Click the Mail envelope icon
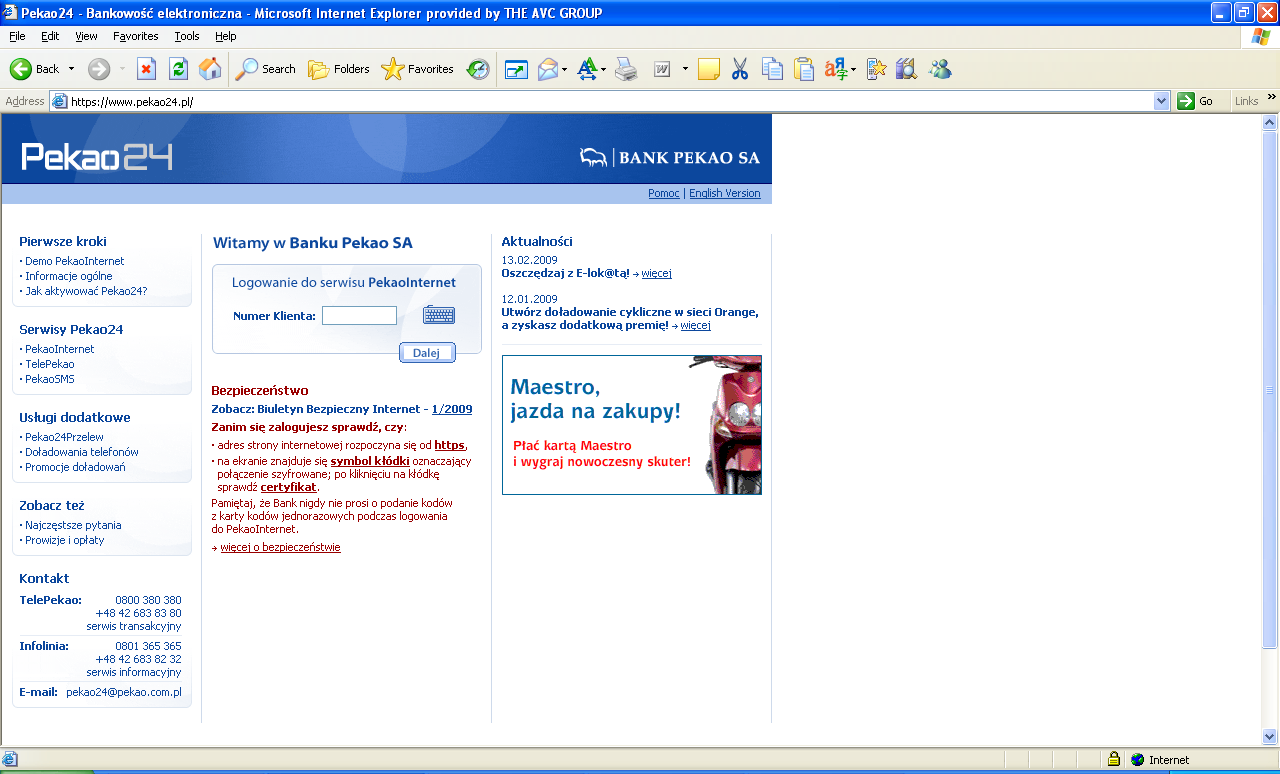 pyautogui.click(x=548, y=69)
